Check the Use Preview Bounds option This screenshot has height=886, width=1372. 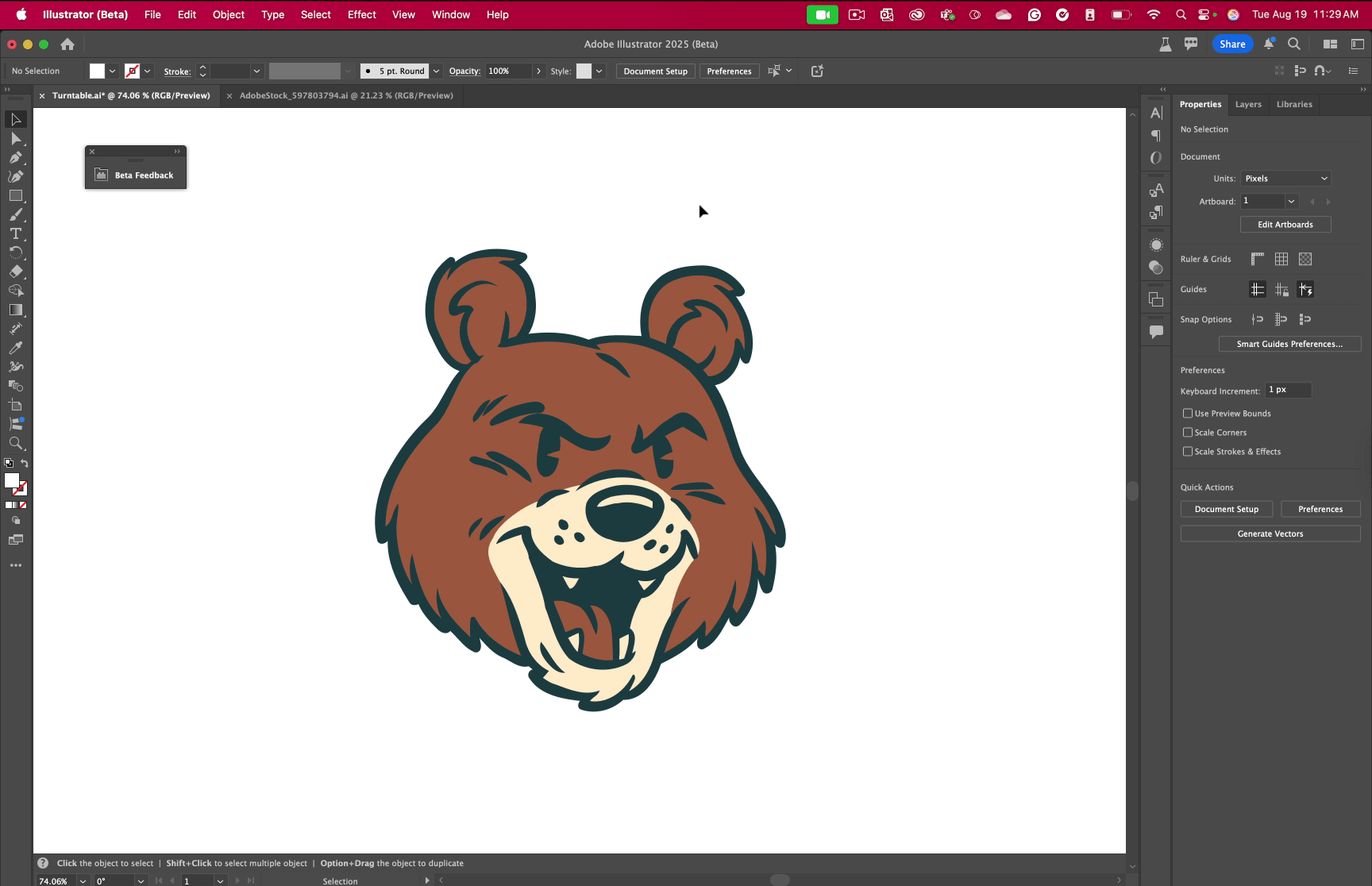click(x=1188, y=413)
